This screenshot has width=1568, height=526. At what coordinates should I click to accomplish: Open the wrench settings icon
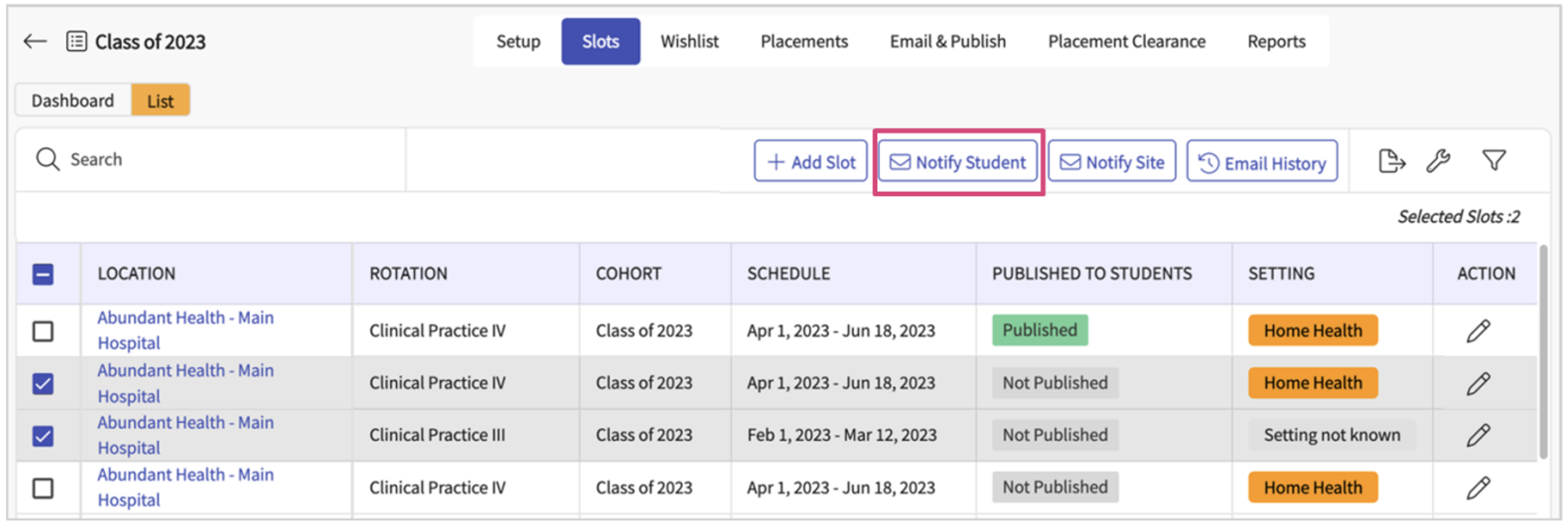pos(1438,162)
